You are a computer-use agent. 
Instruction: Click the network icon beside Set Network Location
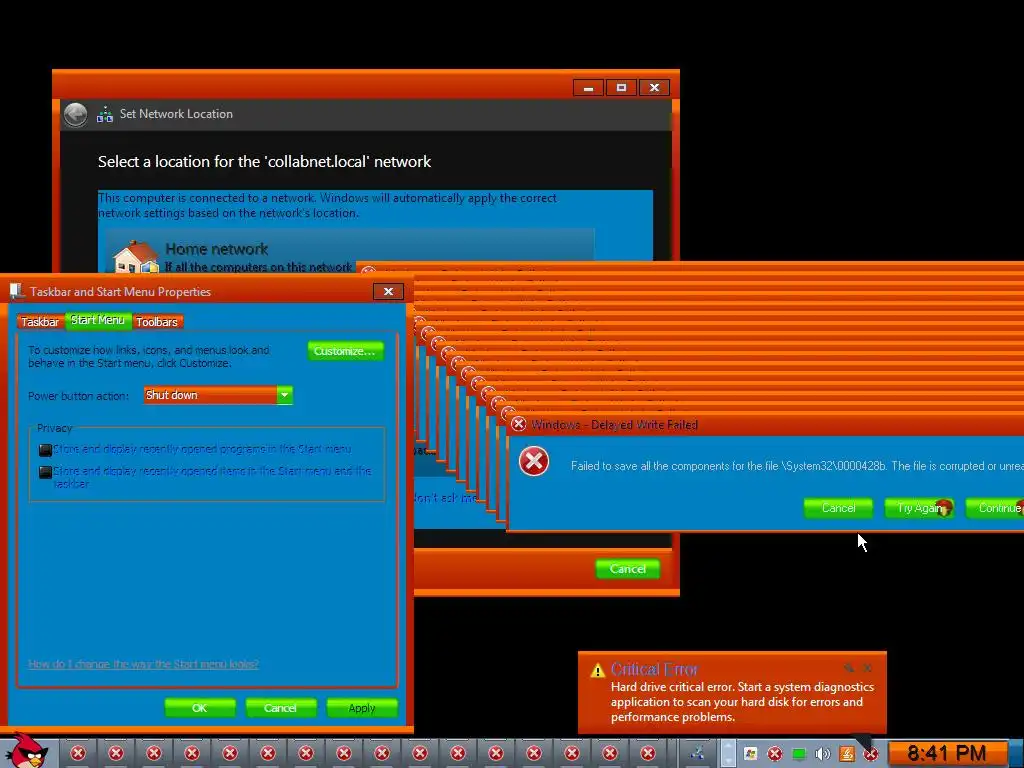pos(104,115)
